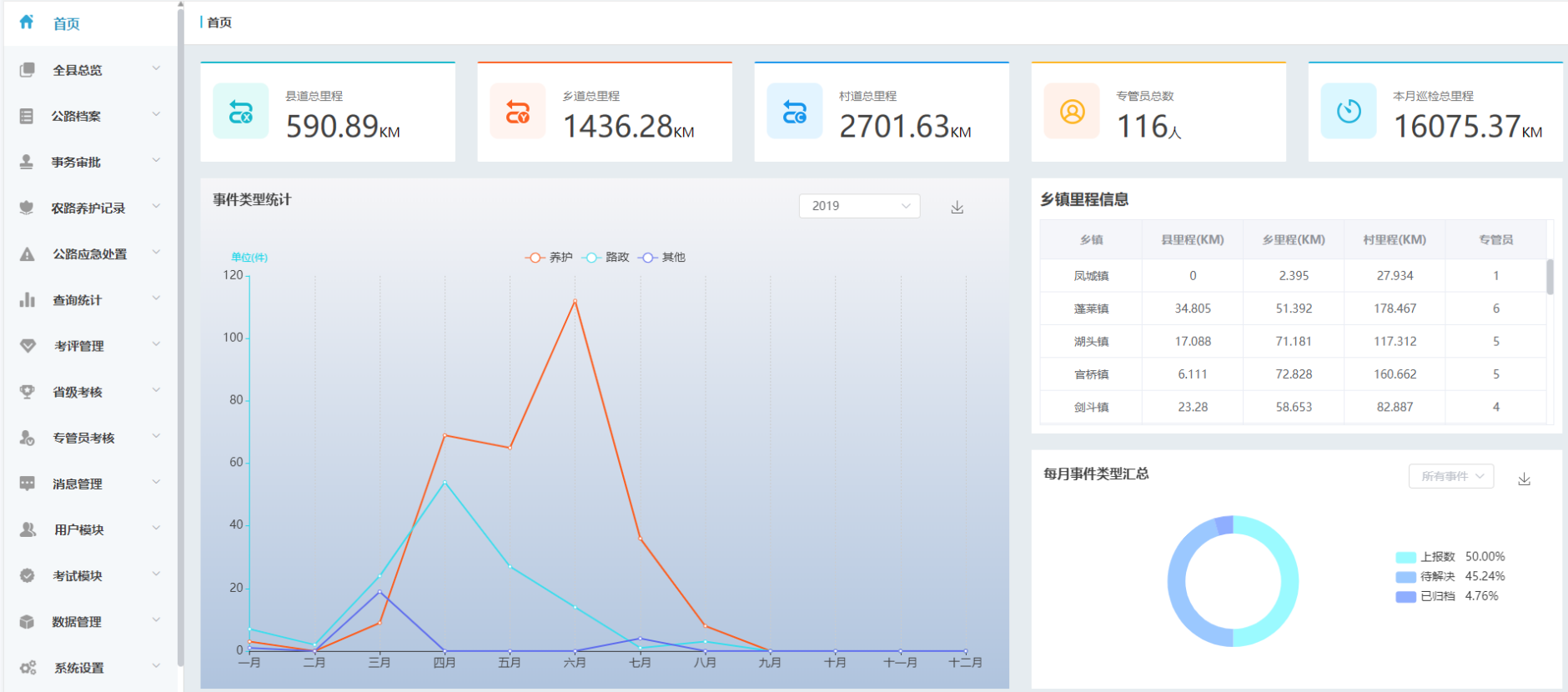
Task: Open the 查询统计 sidebar menu
Action: [x=77, y=300]
